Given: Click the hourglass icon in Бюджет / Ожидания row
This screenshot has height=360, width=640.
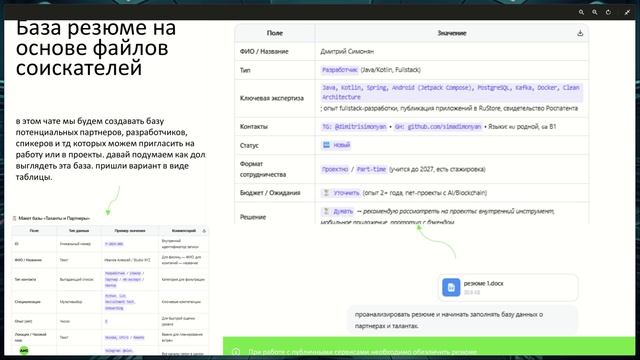Looking at the screenshot, I should click(326, 193).
